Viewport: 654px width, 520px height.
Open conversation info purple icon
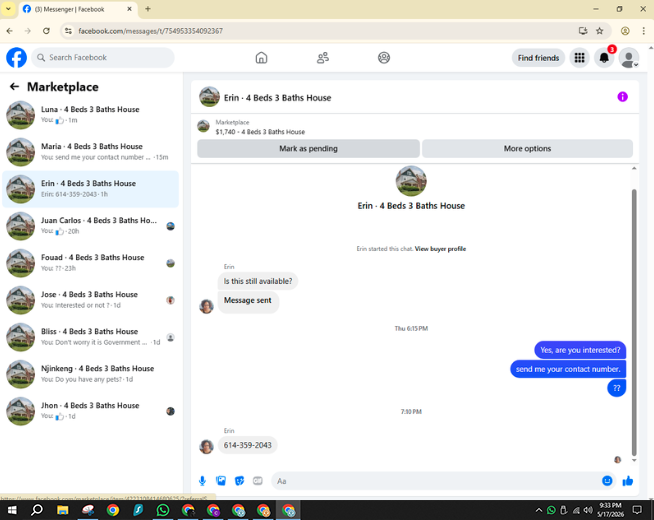(622, 97)
